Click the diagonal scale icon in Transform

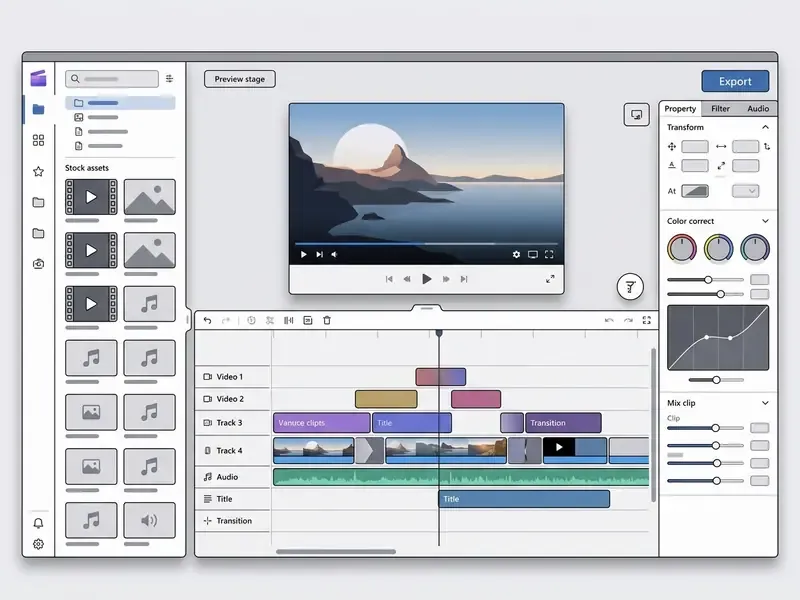(x=721, y=166)
